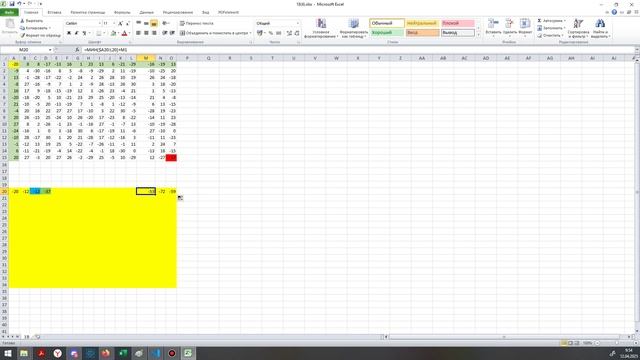Switch to the Вставка tab
The height and width of the screenshot is (360, 640).
pos(54,13)
